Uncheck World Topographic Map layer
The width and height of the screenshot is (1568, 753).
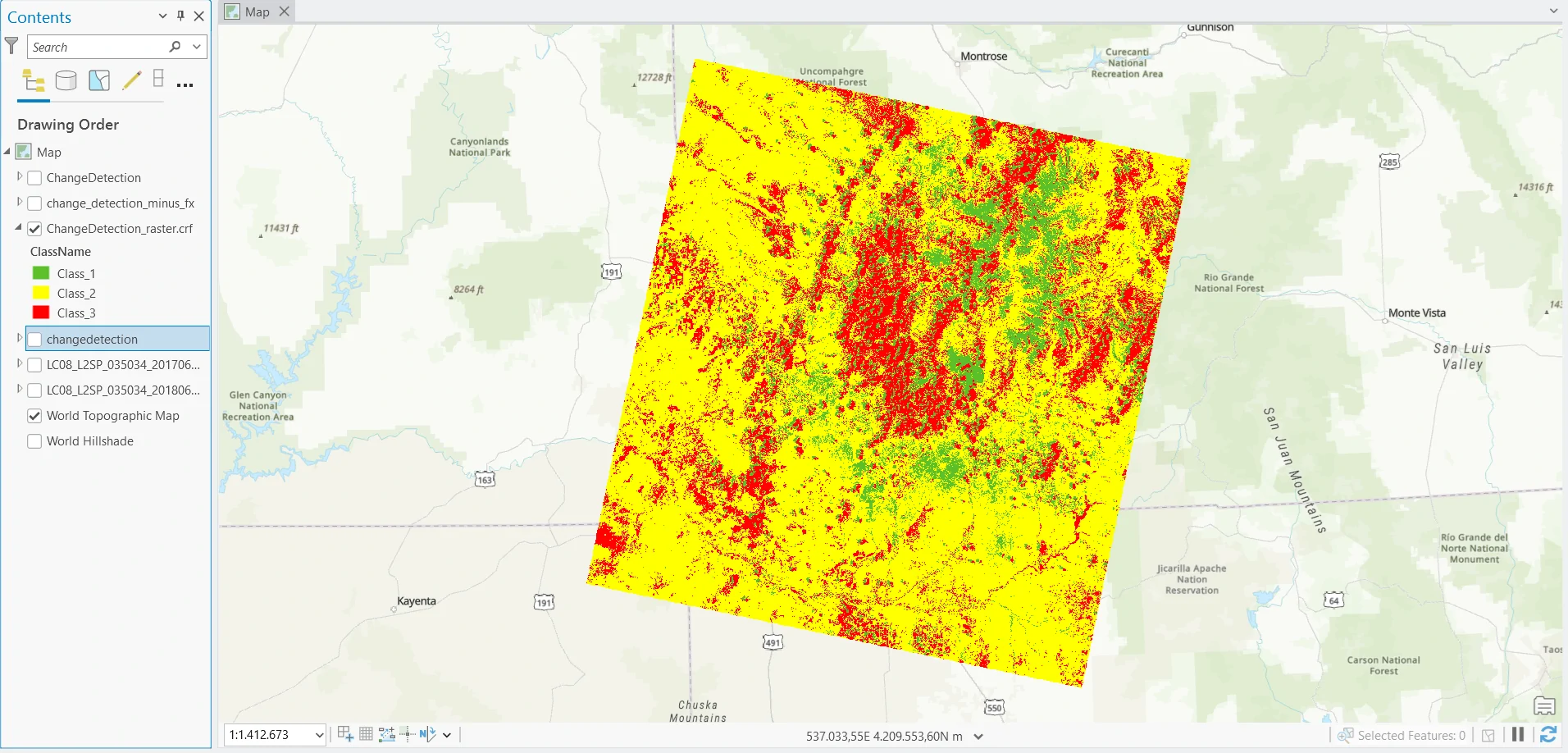point(34,416)
